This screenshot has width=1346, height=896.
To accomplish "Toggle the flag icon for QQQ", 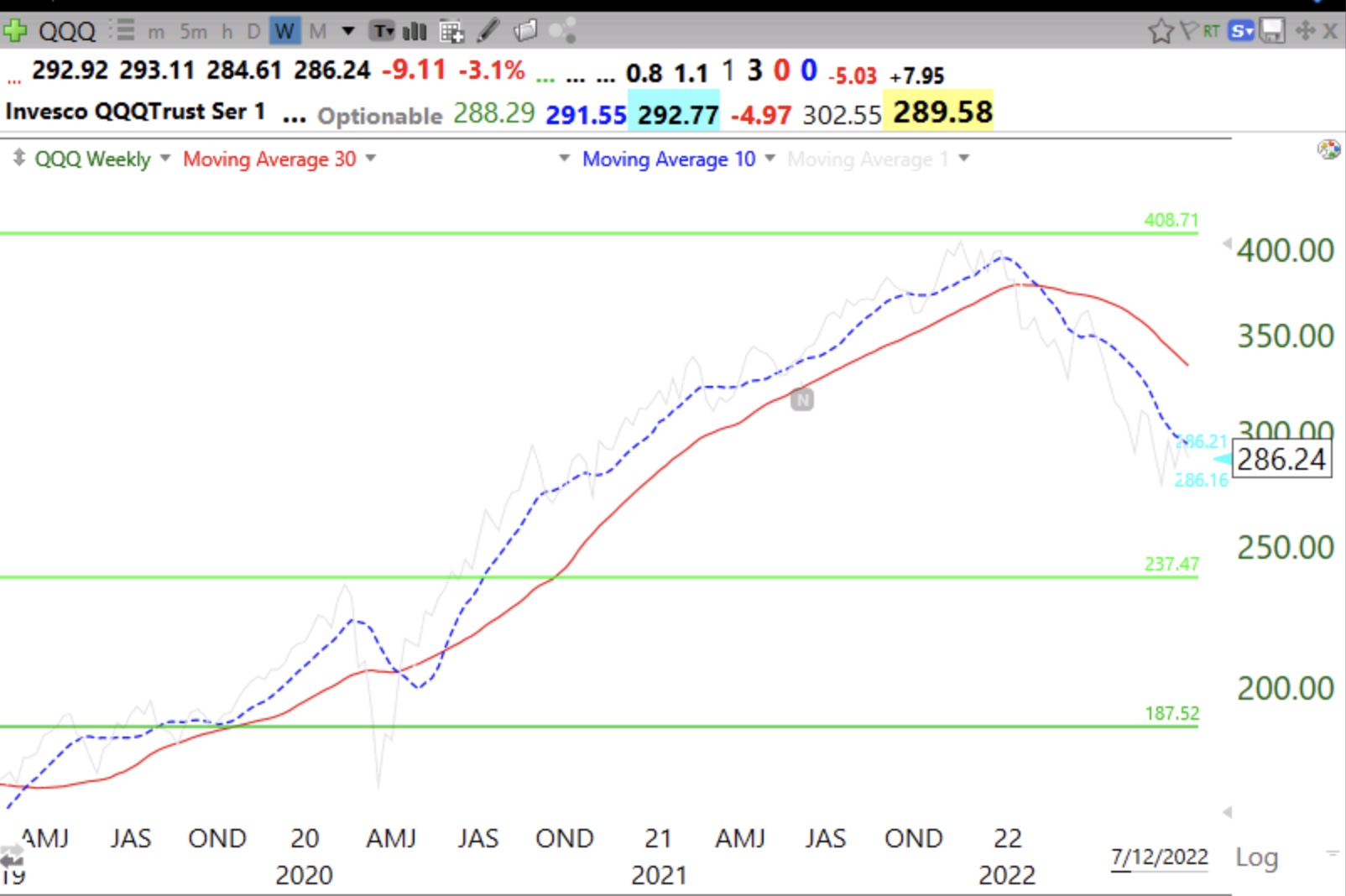I will point(1188,31).
